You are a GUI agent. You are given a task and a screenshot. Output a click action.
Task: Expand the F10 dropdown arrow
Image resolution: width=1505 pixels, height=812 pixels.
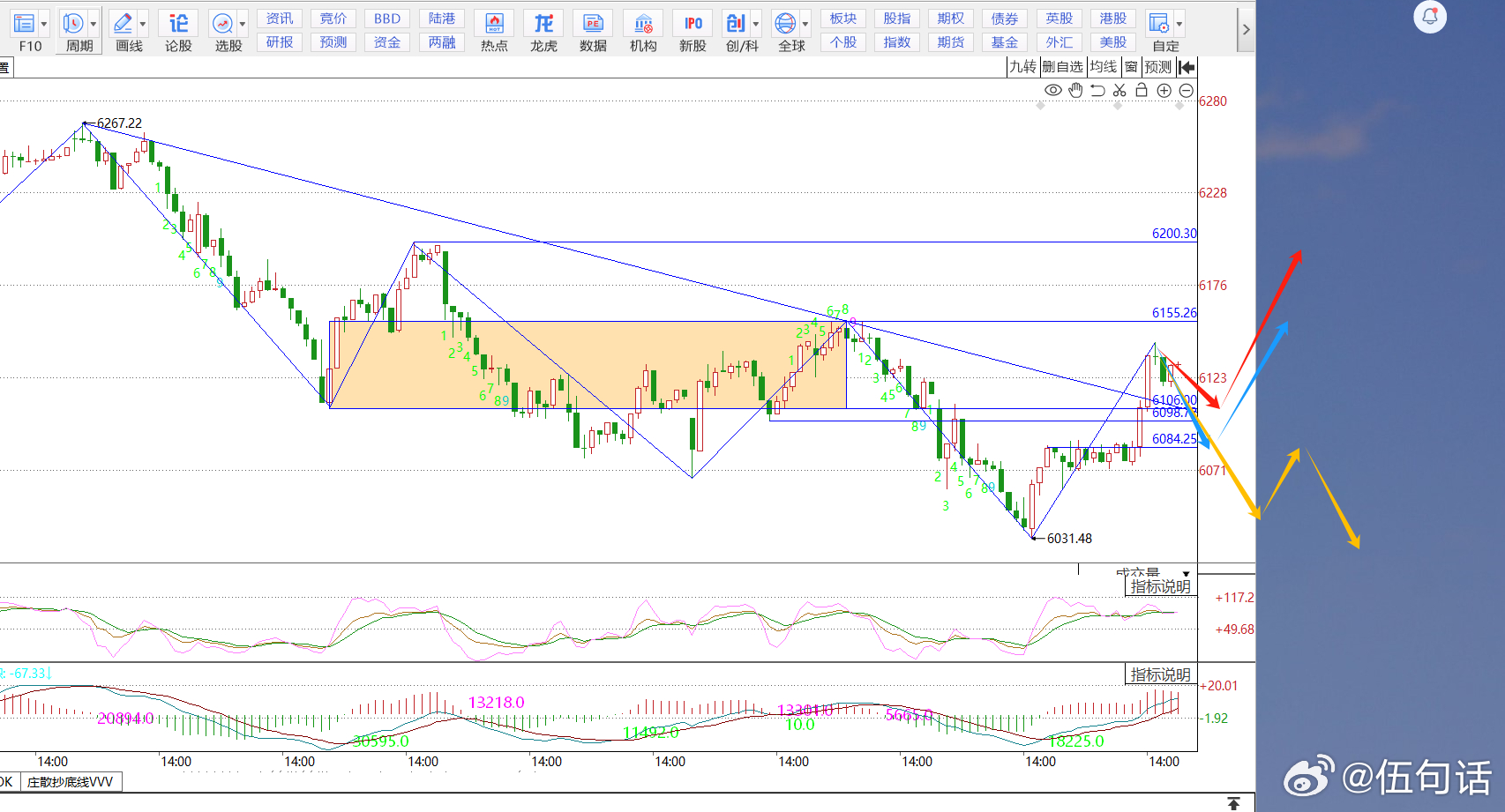click(x=43, y=24)
